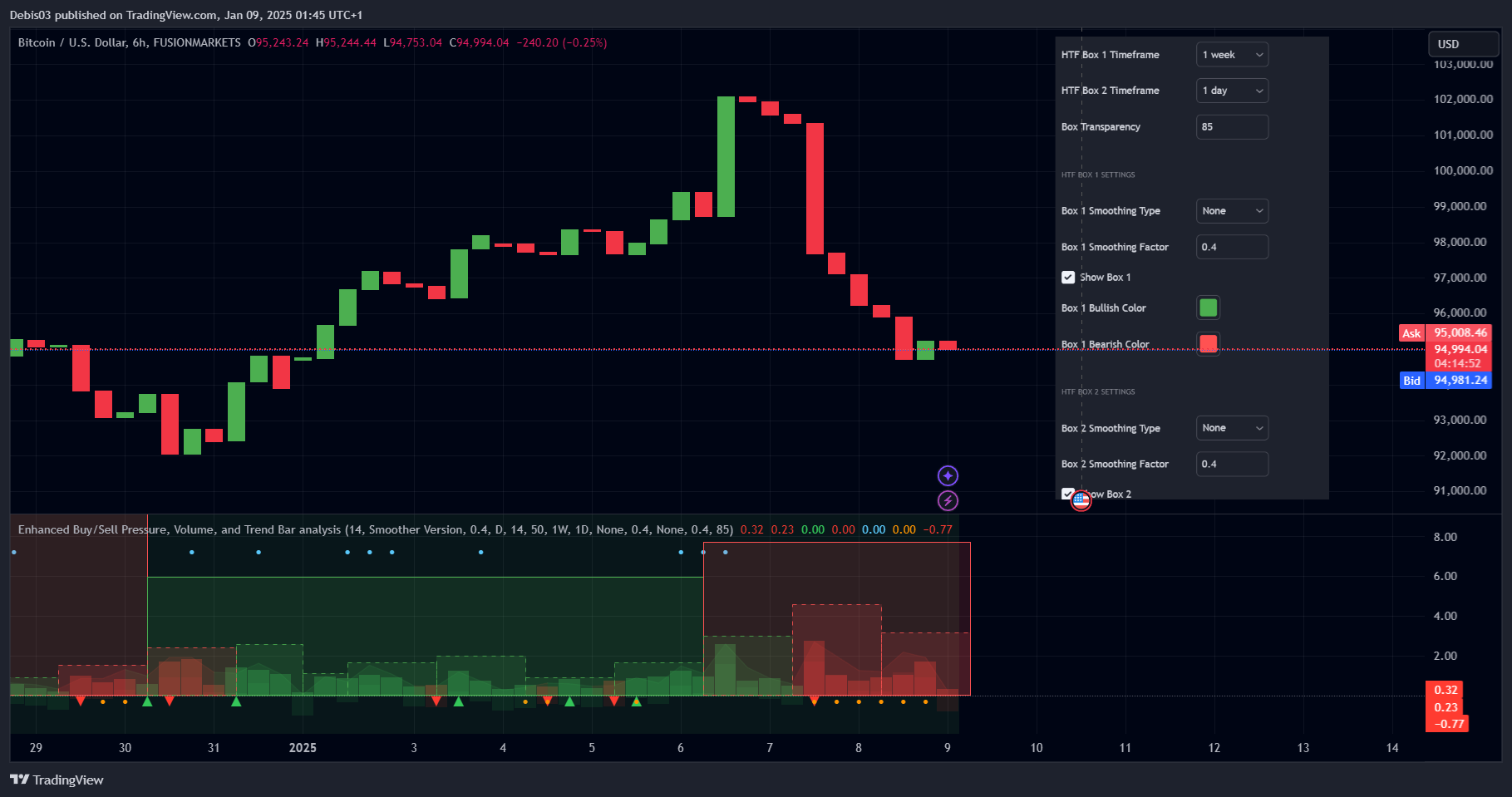Click the 0.23 value in indicator legend

tap(782, 529)
